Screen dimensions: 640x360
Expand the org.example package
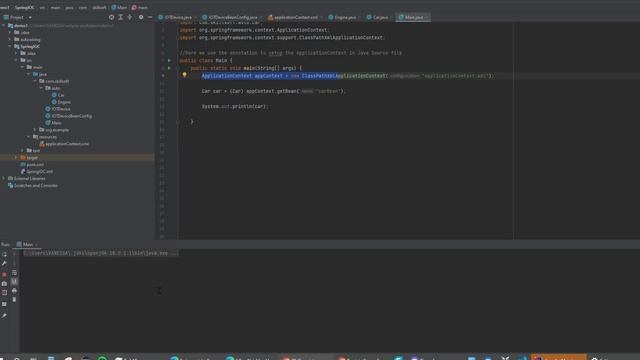35,130
